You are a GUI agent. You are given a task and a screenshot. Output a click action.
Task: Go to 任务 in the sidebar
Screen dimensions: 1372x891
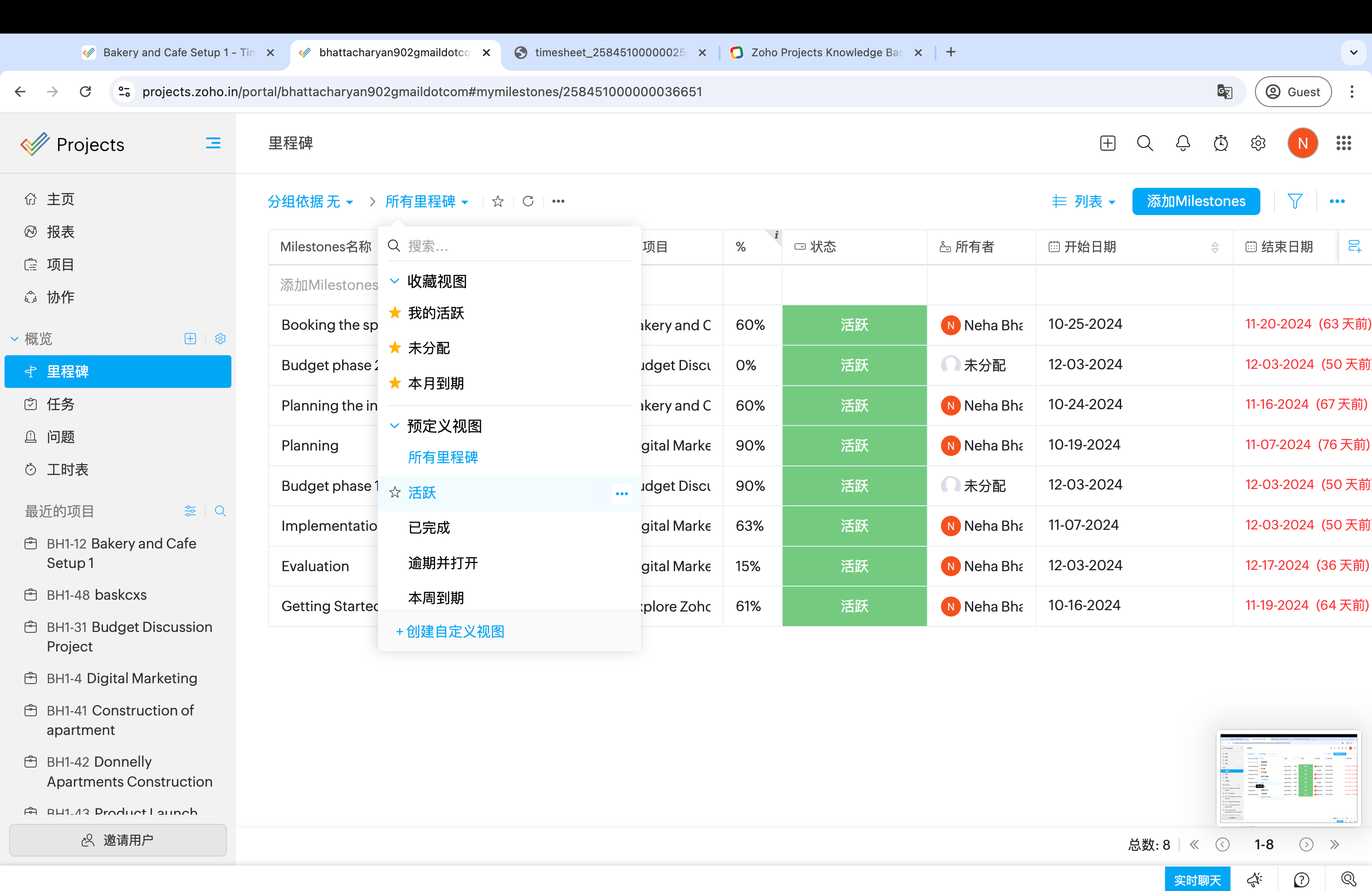60,404
